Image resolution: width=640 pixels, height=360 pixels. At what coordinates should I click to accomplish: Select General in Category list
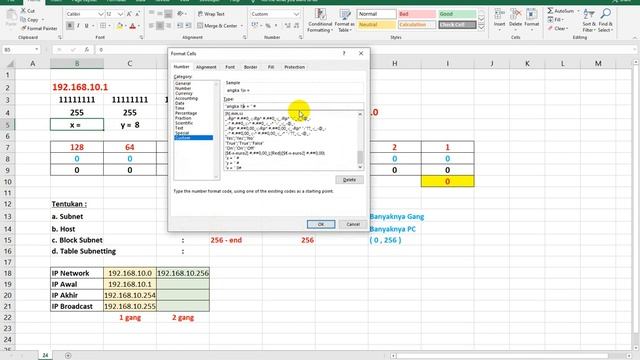point(183,84)
